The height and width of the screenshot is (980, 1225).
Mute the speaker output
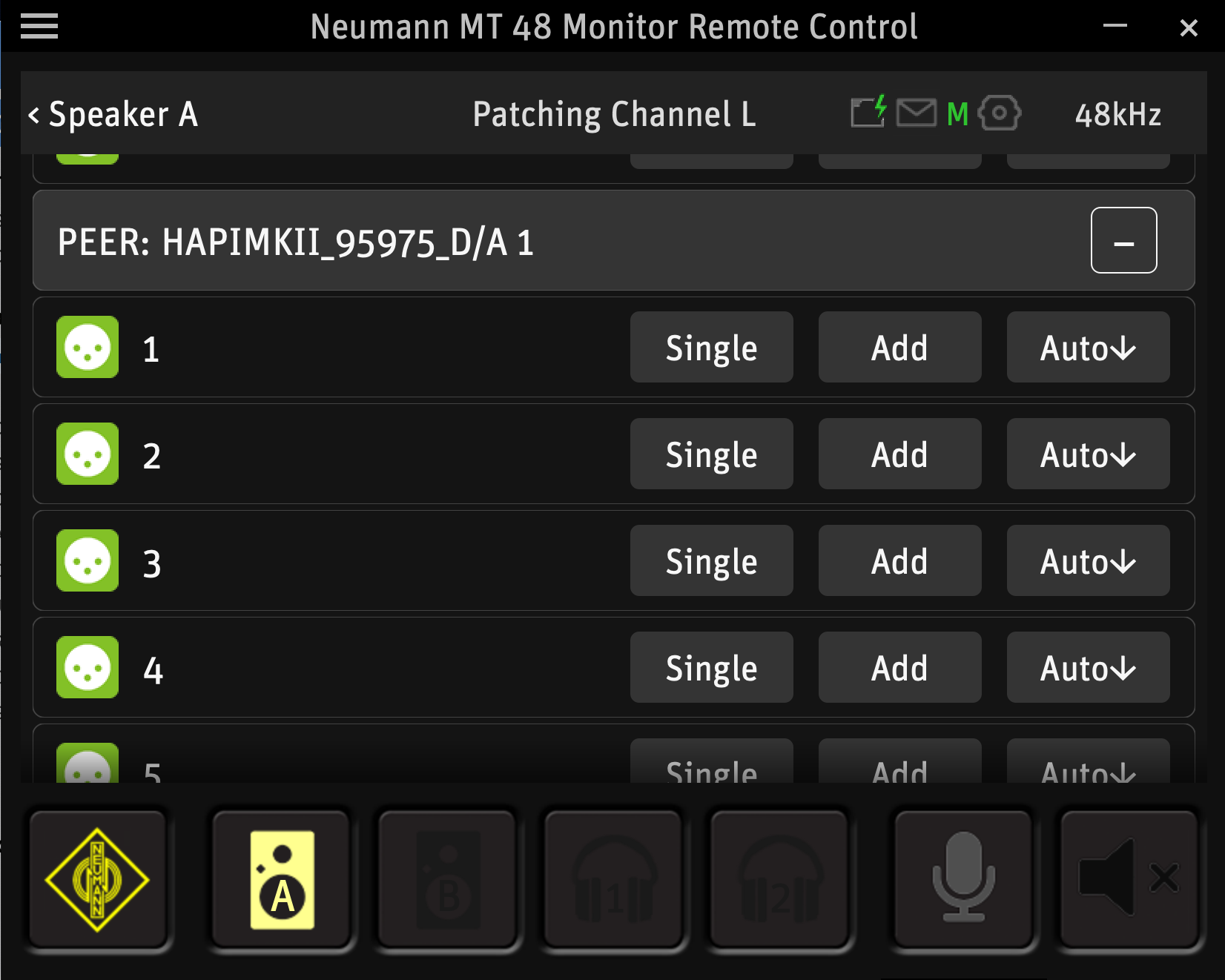[x=1129, y=879]
